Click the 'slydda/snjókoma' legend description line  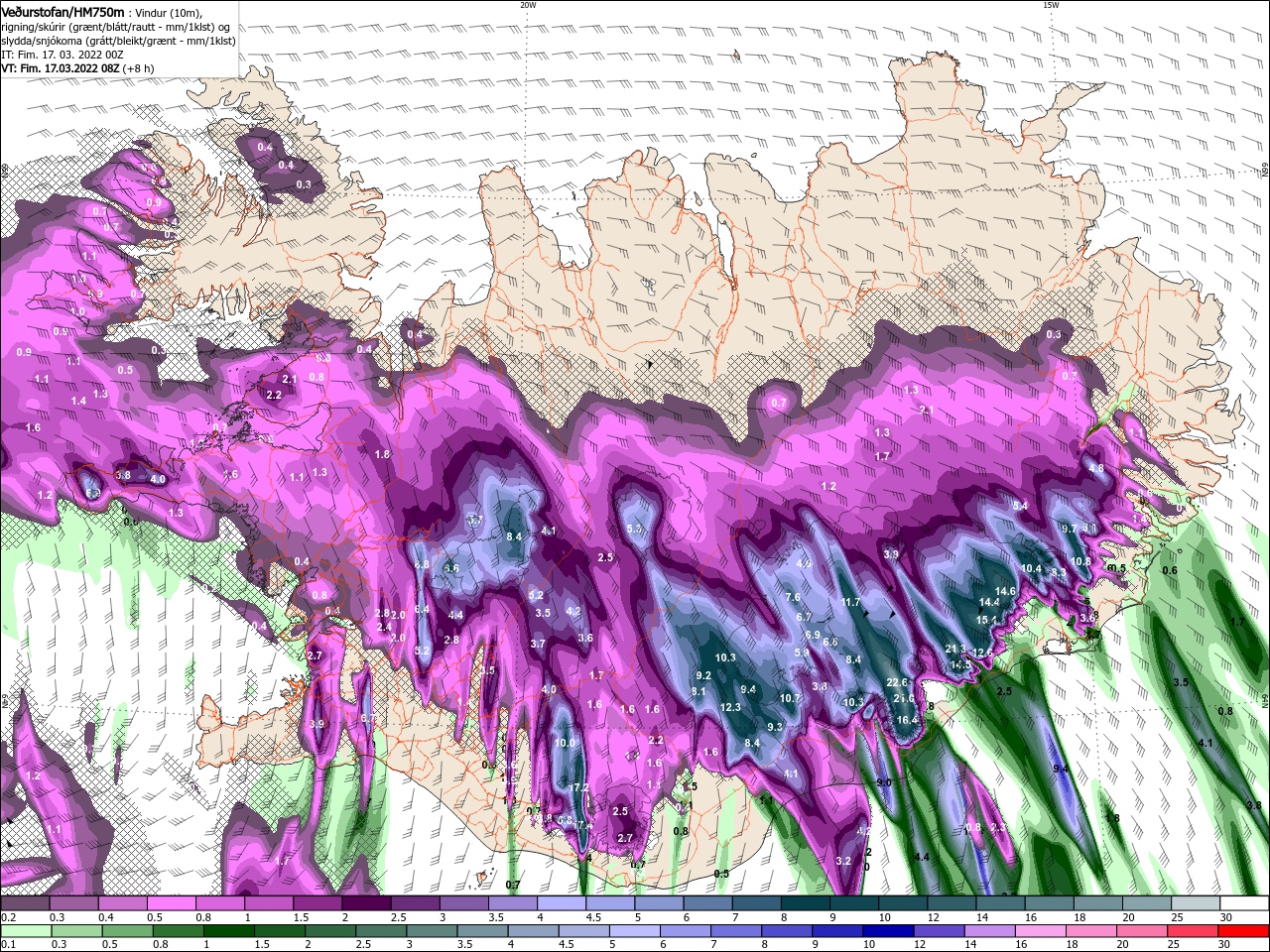(x=118, y=41)
